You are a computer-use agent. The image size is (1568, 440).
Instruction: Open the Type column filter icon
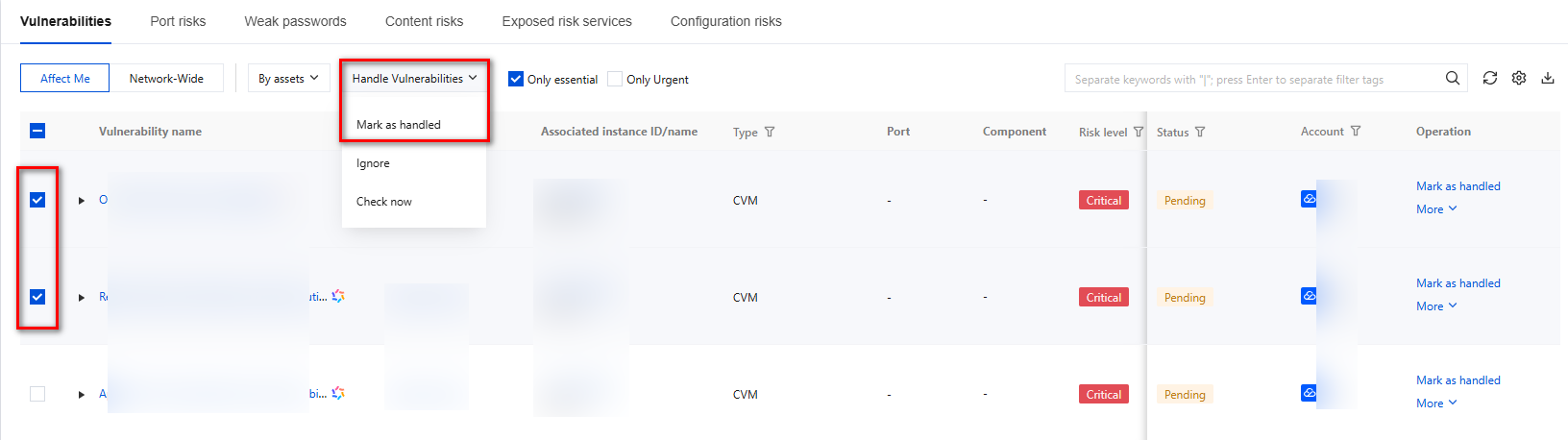770,132
